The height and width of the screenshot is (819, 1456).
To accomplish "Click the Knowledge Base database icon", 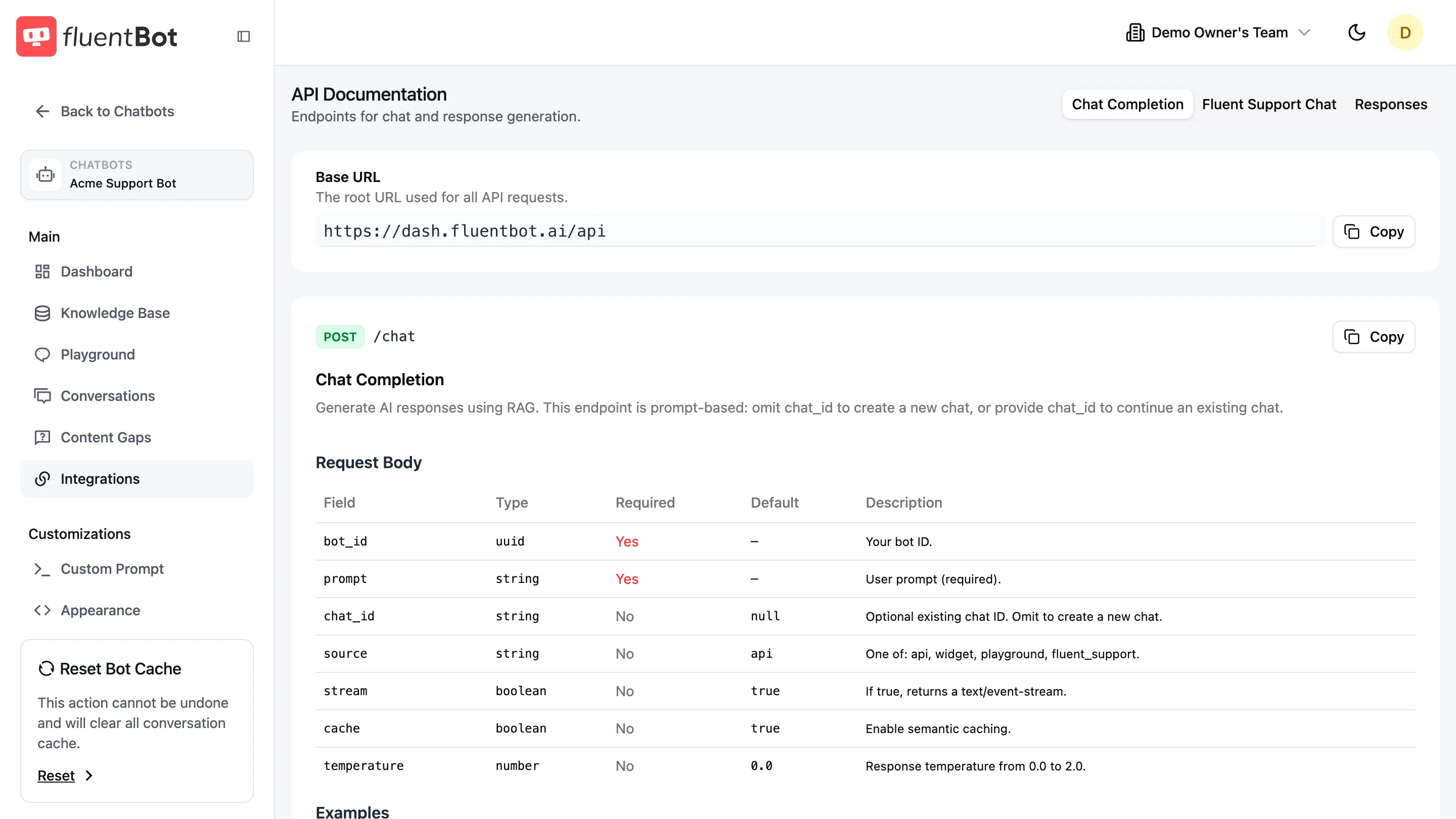I will pos(42,313).
